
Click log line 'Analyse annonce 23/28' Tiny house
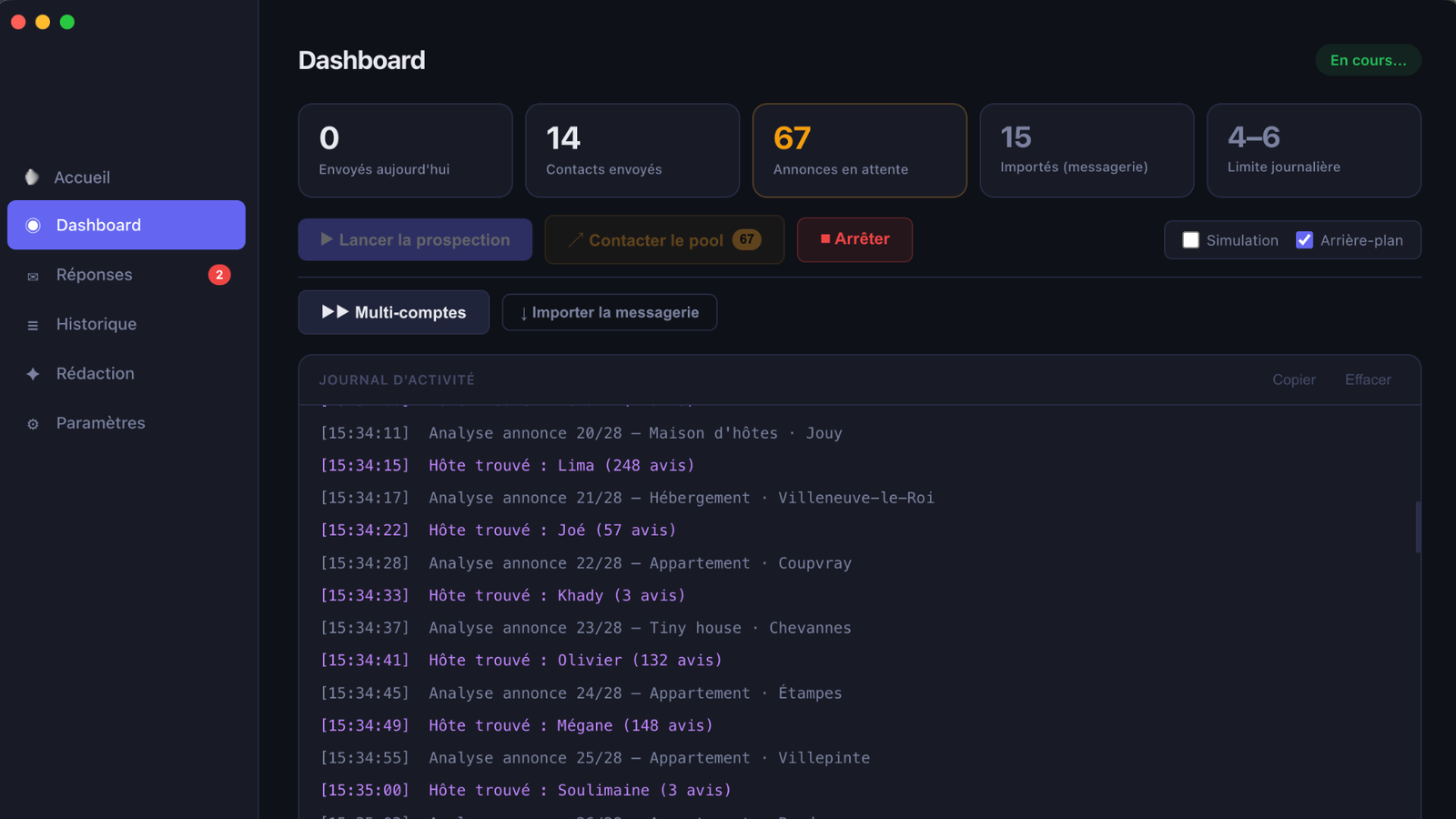click(x=586, y=628)
